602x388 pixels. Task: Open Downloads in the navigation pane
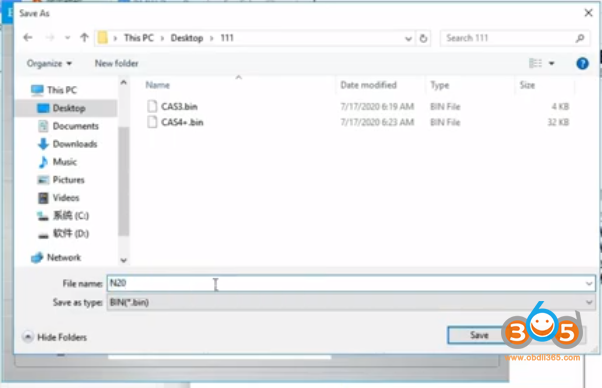pos(74,144)
